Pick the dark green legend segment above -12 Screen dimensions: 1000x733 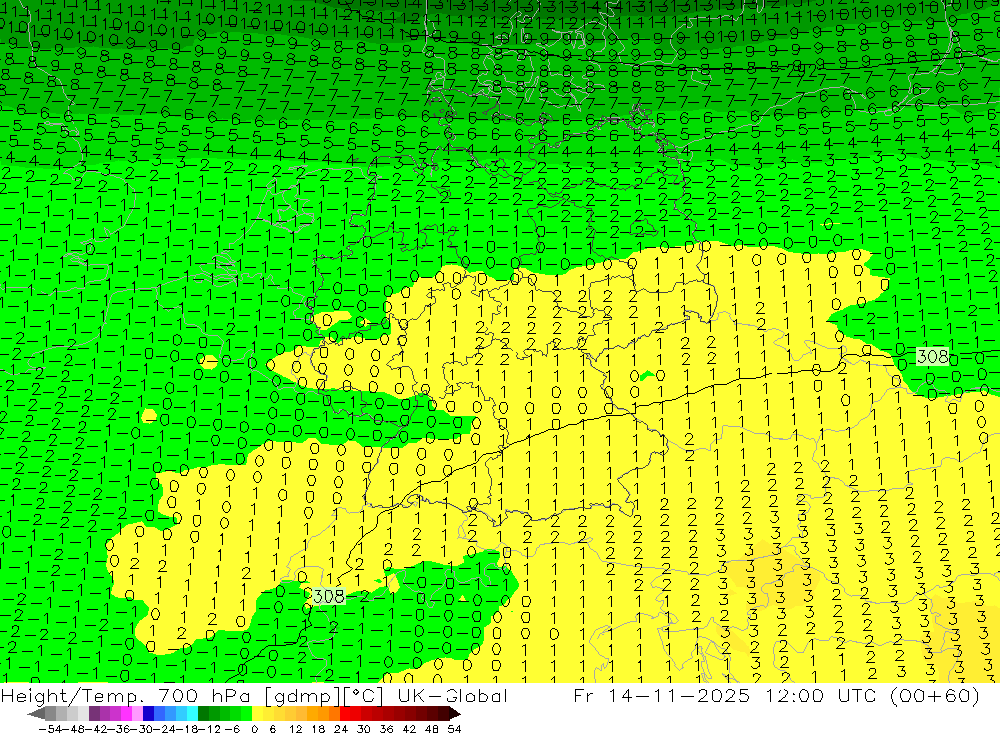tap(203, 713)
